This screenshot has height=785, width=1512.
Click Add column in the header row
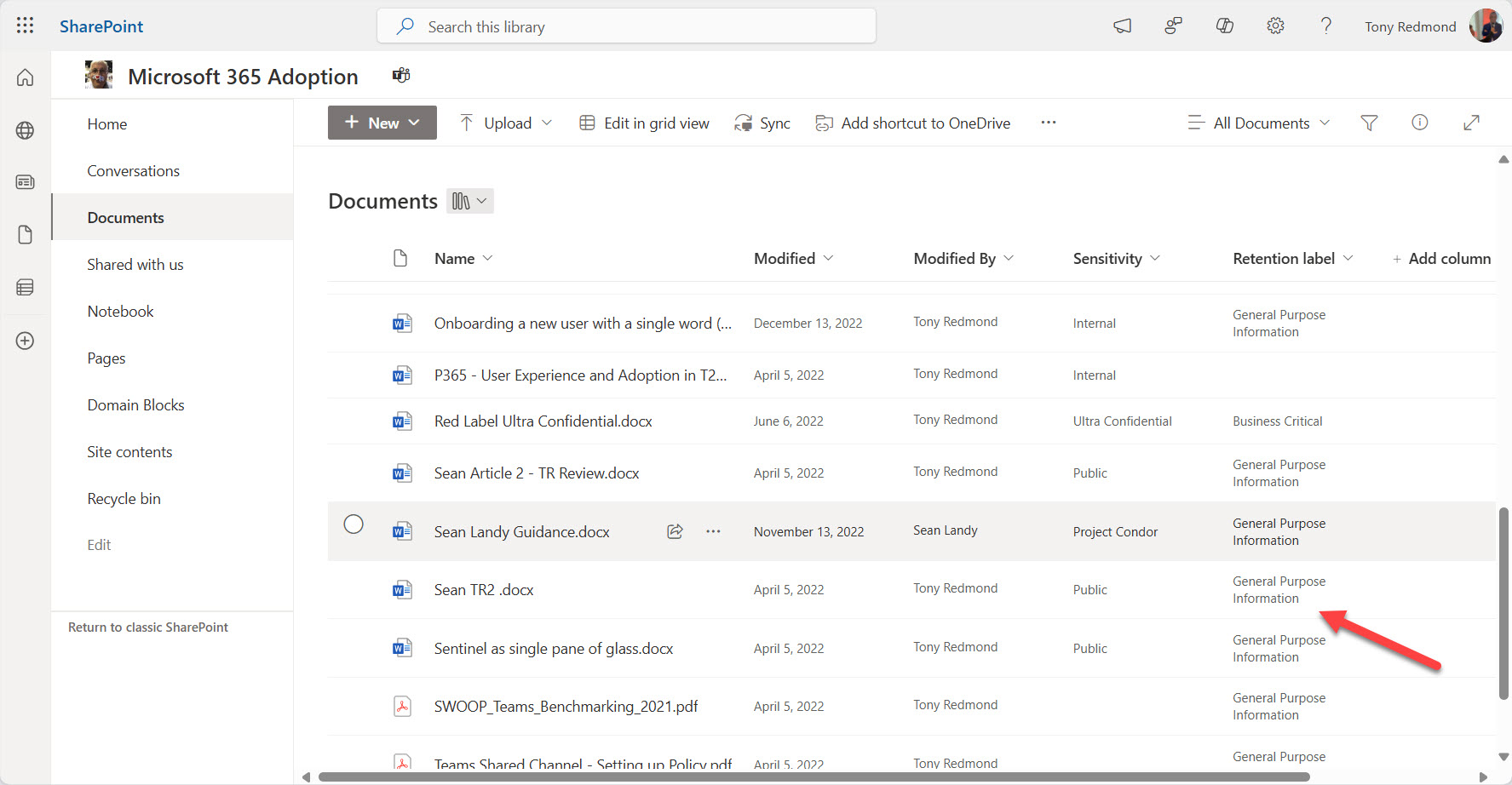click(1441, 258)
